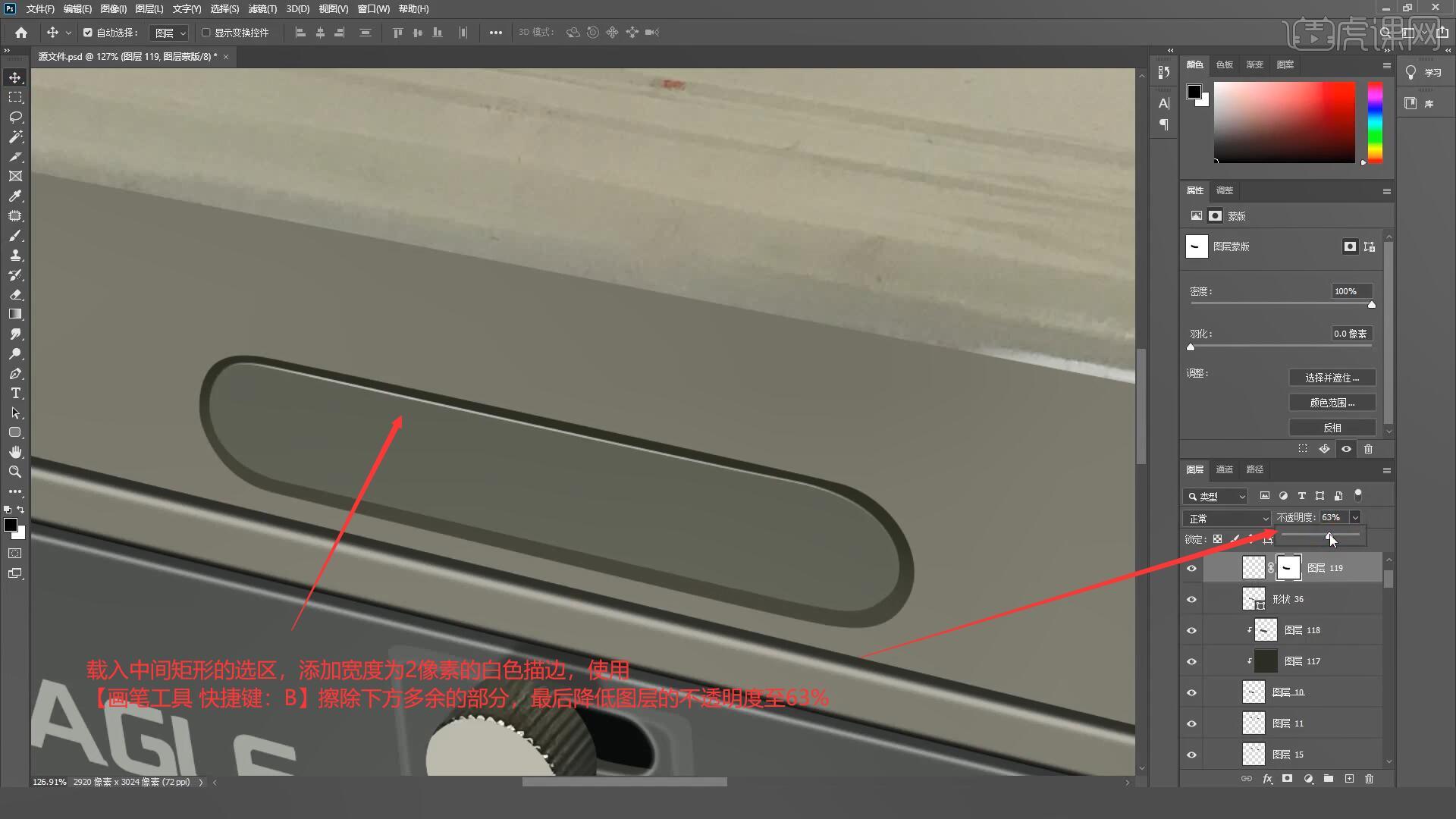The height and width of the screenshot is (819, 1456).
Task: Add layer style with fx icon
Action: click(x=1267, y=779)
